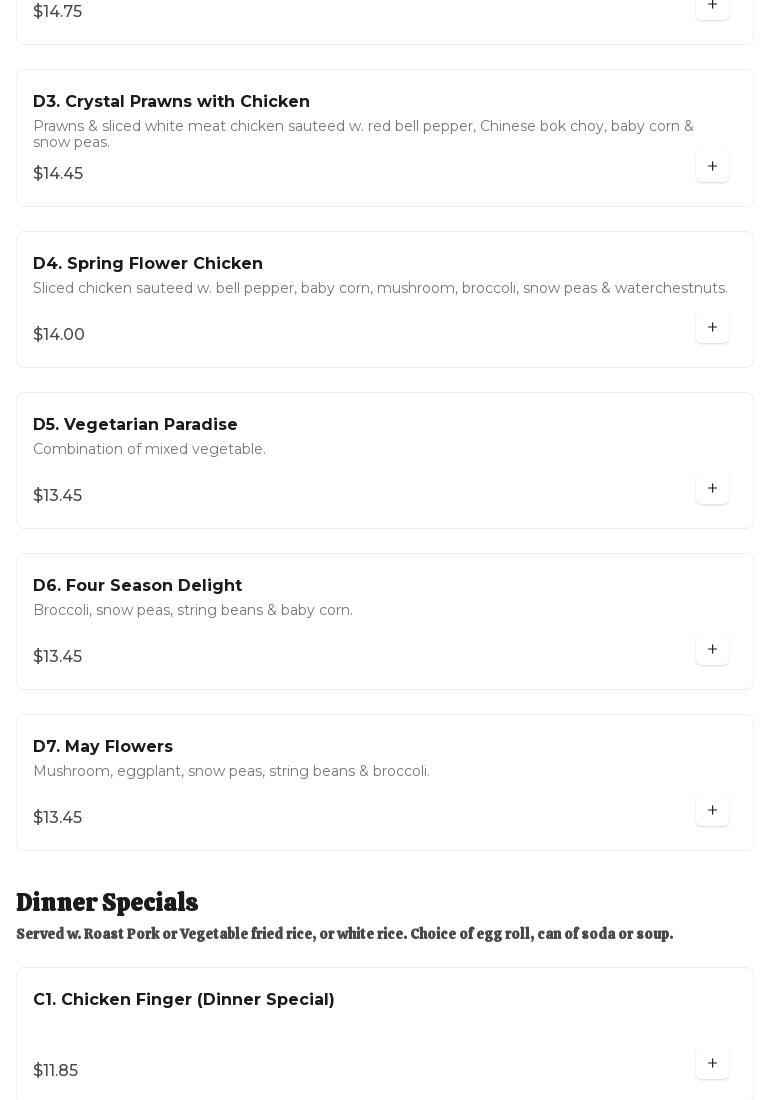Add C1 Chicken Finger Dinner Special
The height and width of the screenshot is (1100, 770).
tap(712, 1063)
